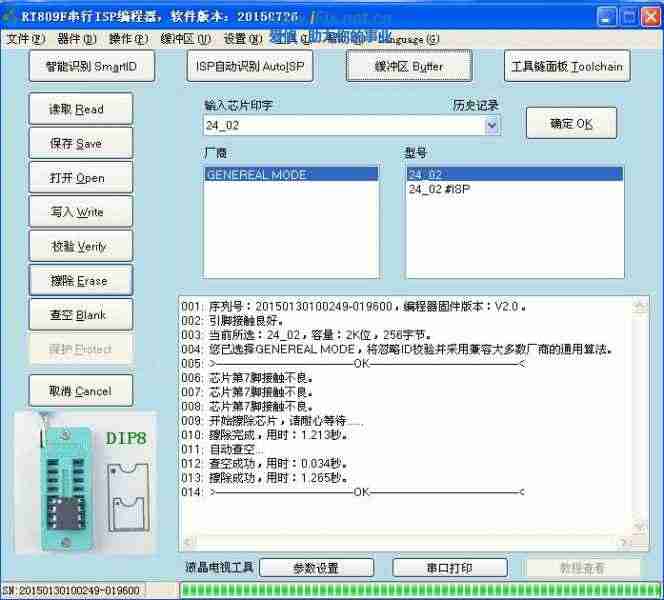Open the 缓冲区 menu in menu bar
The height and width of the screenshot is (600, 664).
pos(185,39)
